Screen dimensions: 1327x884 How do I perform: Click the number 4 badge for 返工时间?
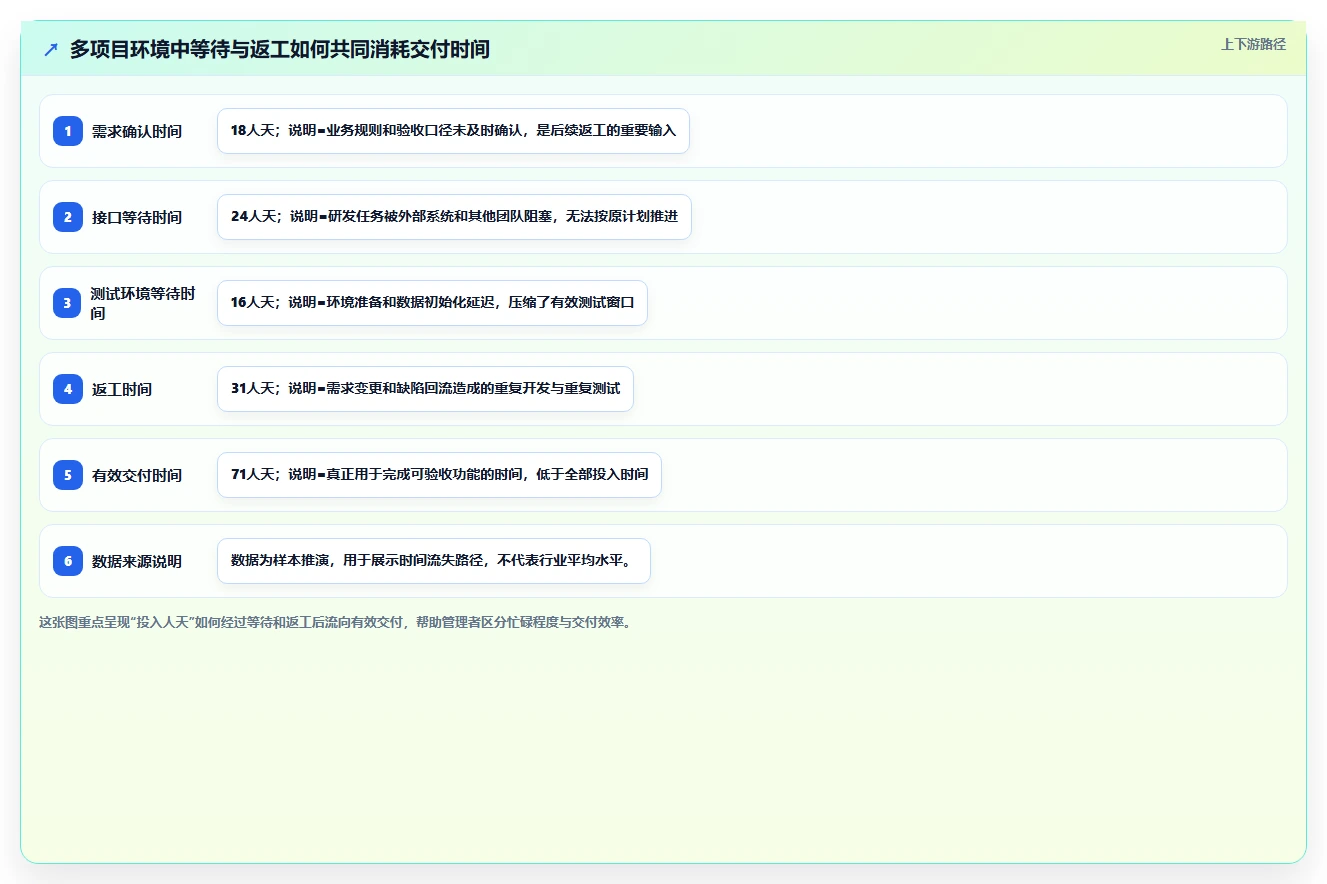68,389
